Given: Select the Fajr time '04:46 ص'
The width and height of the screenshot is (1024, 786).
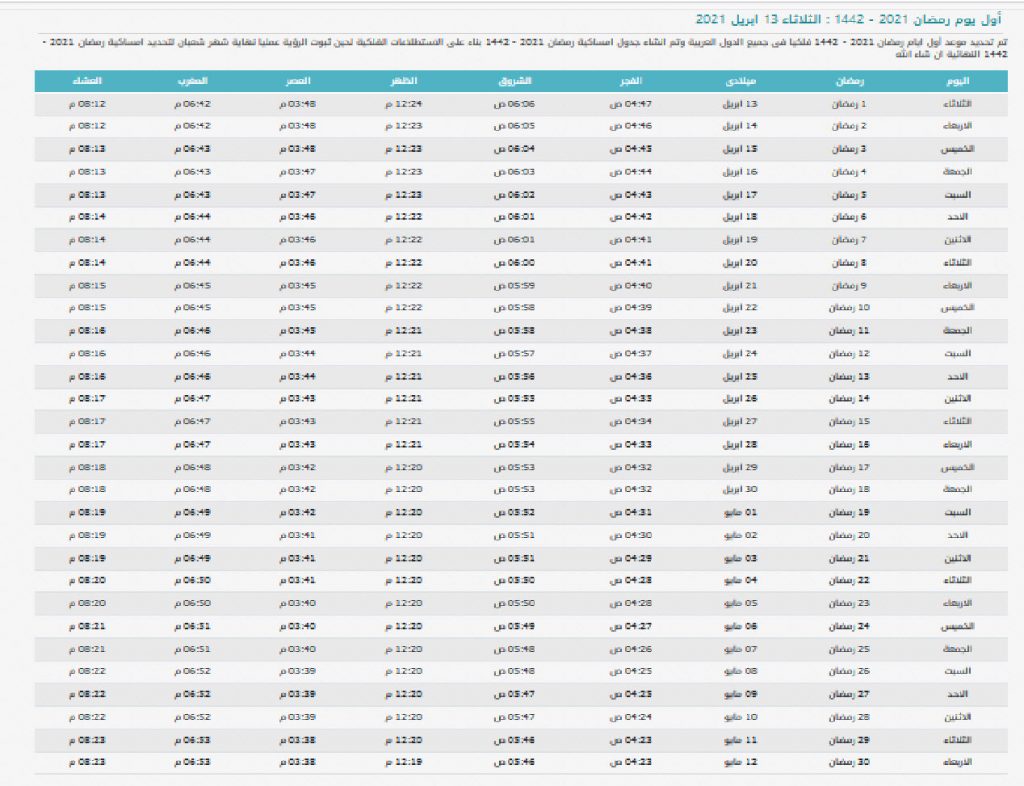Looking at the screenshot, I should coord(631,125).
